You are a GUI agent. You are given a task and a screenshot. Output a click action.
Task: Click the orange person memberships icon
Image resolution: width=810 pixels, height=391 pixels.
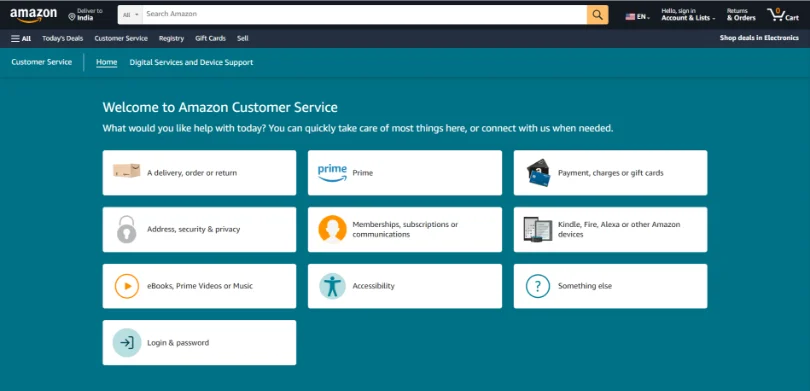[x=332, y=229]
